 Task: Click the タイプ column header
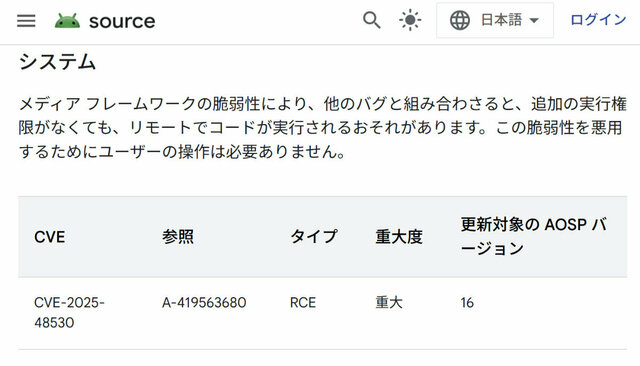[x=313, y=237]
